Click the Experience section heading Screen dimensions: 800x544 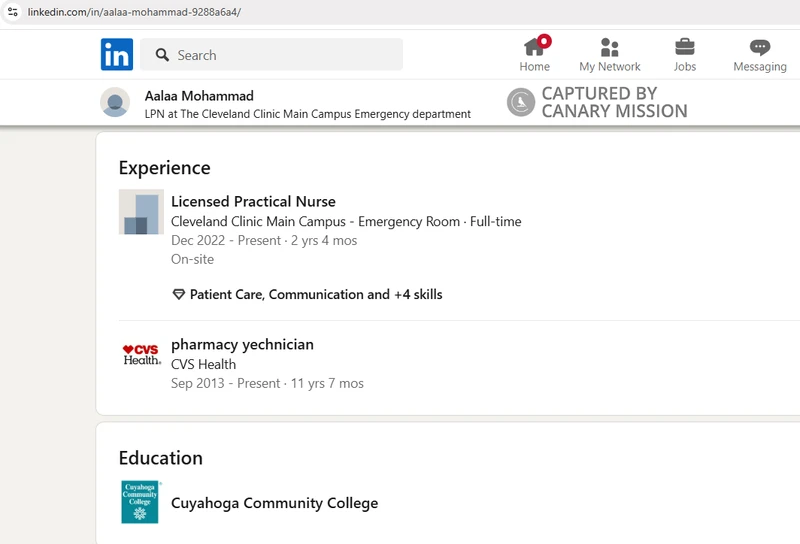click(164, 168)
